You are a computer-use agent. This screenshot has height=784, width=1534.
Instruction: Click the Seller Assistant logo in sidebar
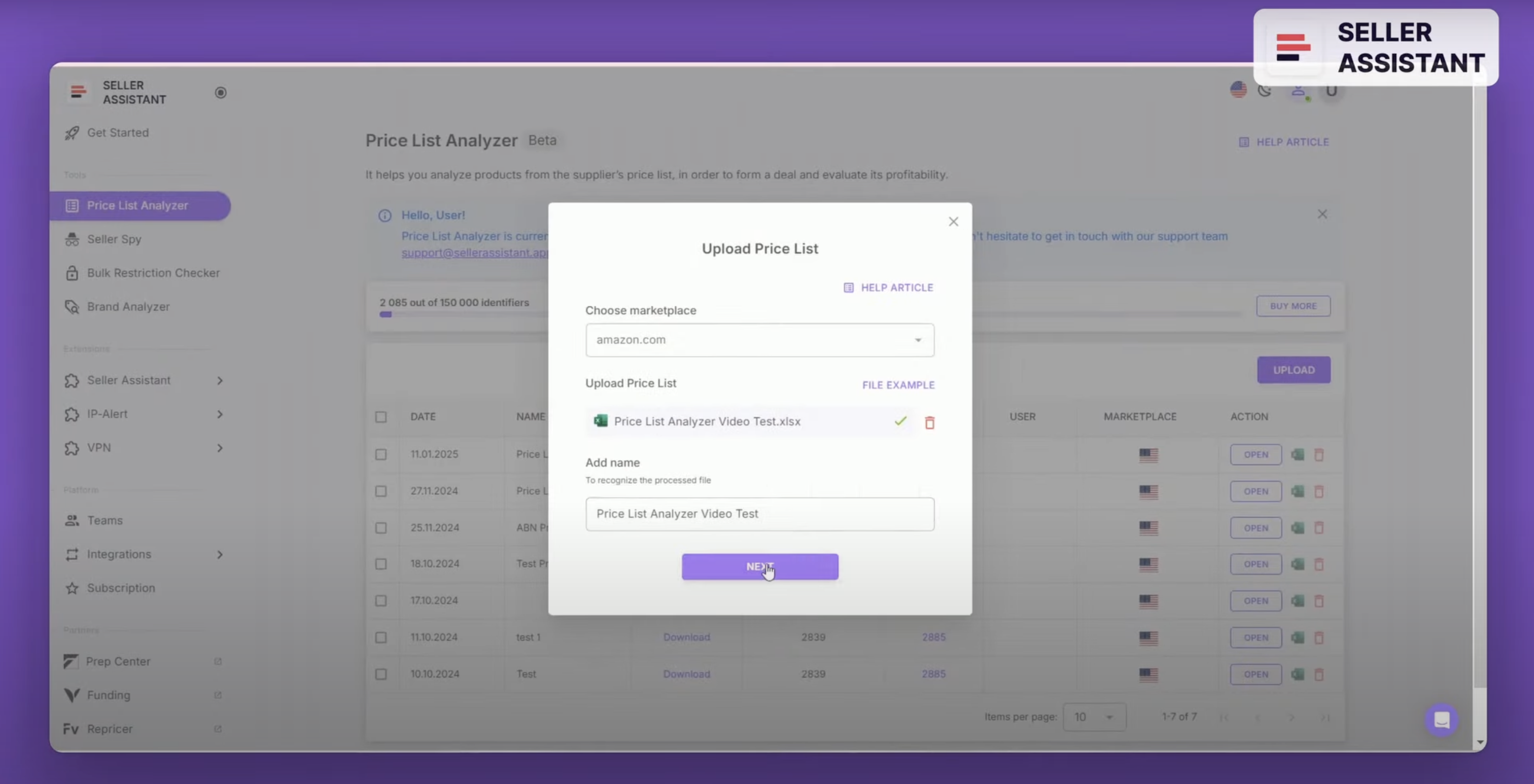[x=78, y=92]
